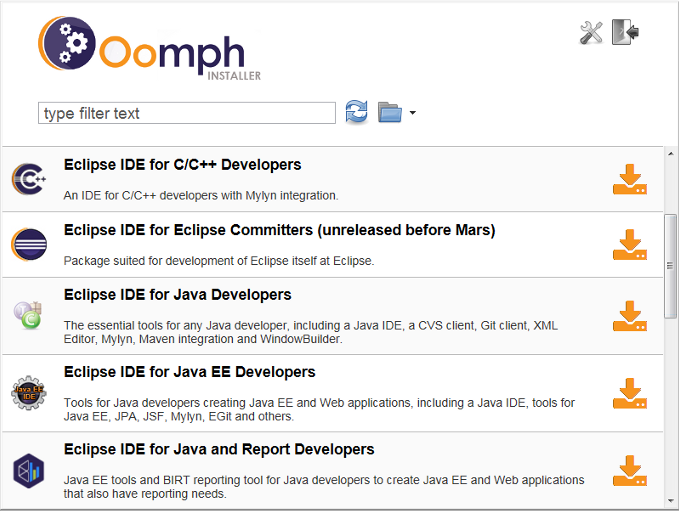The height and width of the screenshot is (511, 679).
Task: Refresh the product list with blue arrows
Action: click(x=356, y=113)
